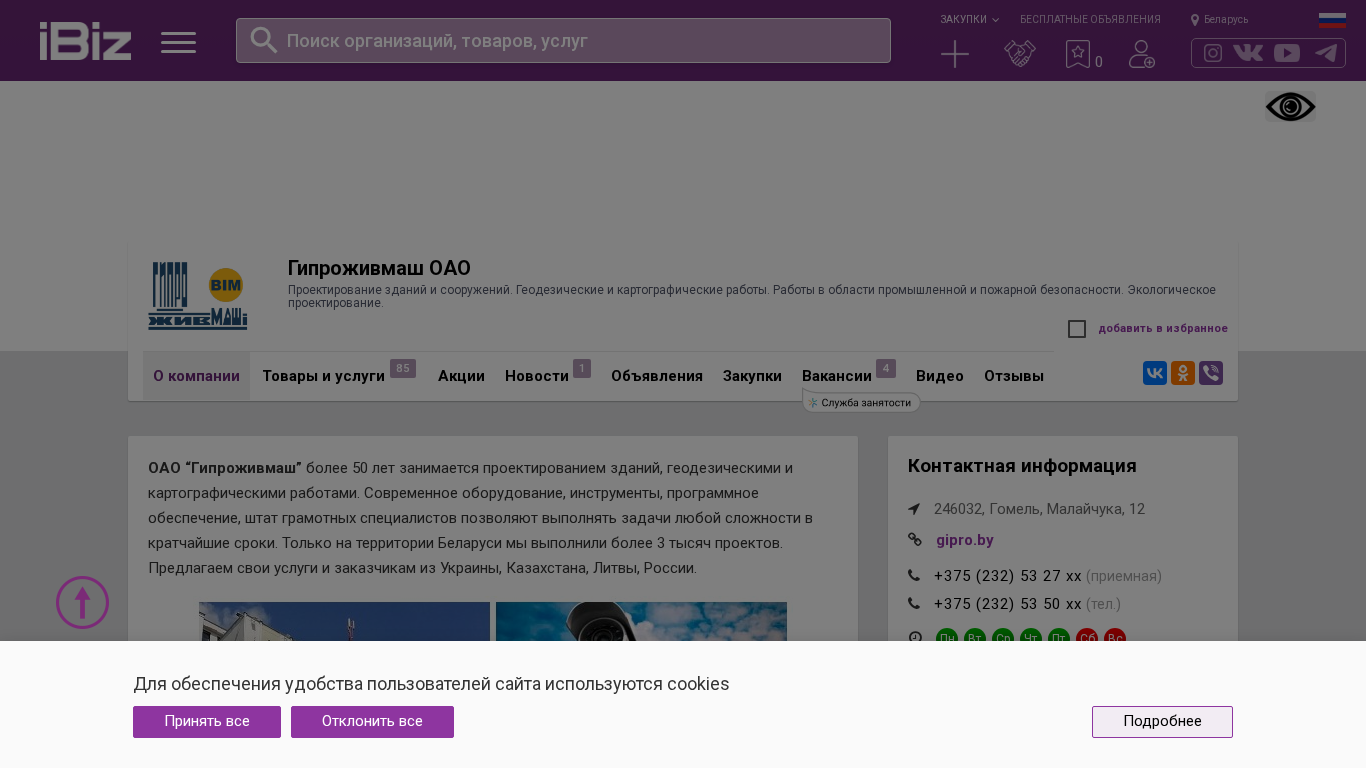Screen dimensions: 1366x768
Task: Focus the organization search field
Action: [563, 40]
